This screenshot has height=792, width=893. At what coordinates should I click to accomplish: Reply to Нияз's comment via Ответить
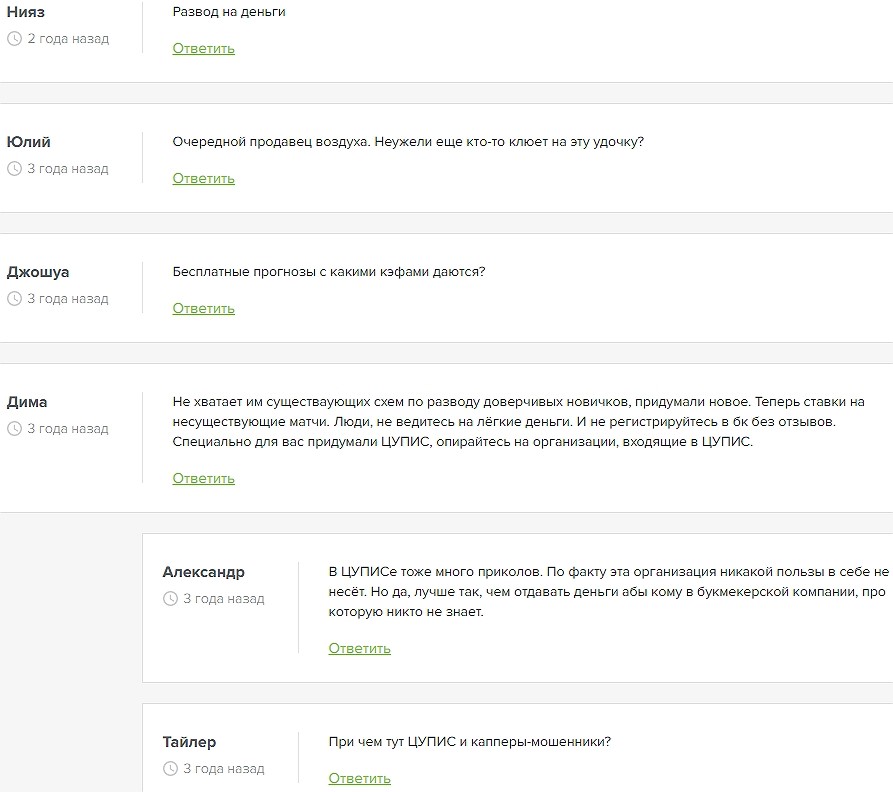pyautogui.click(x=203, y=48)
